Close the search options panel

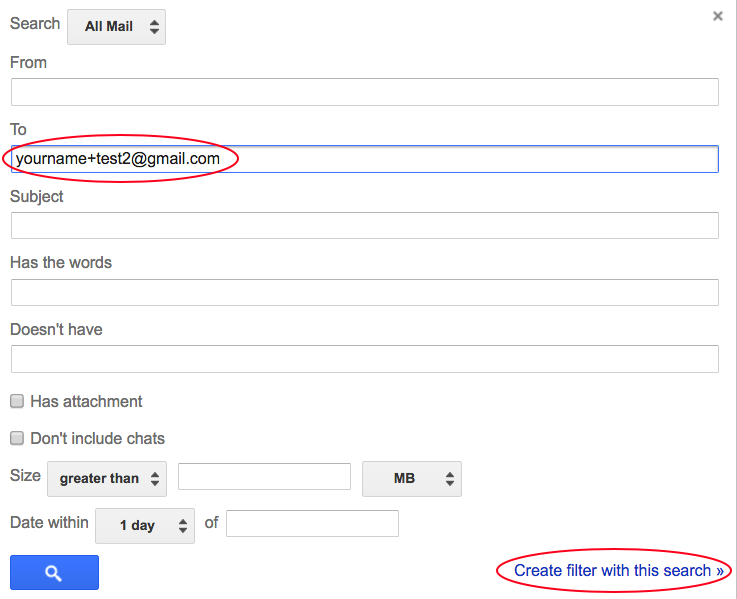tap(717, 16)
